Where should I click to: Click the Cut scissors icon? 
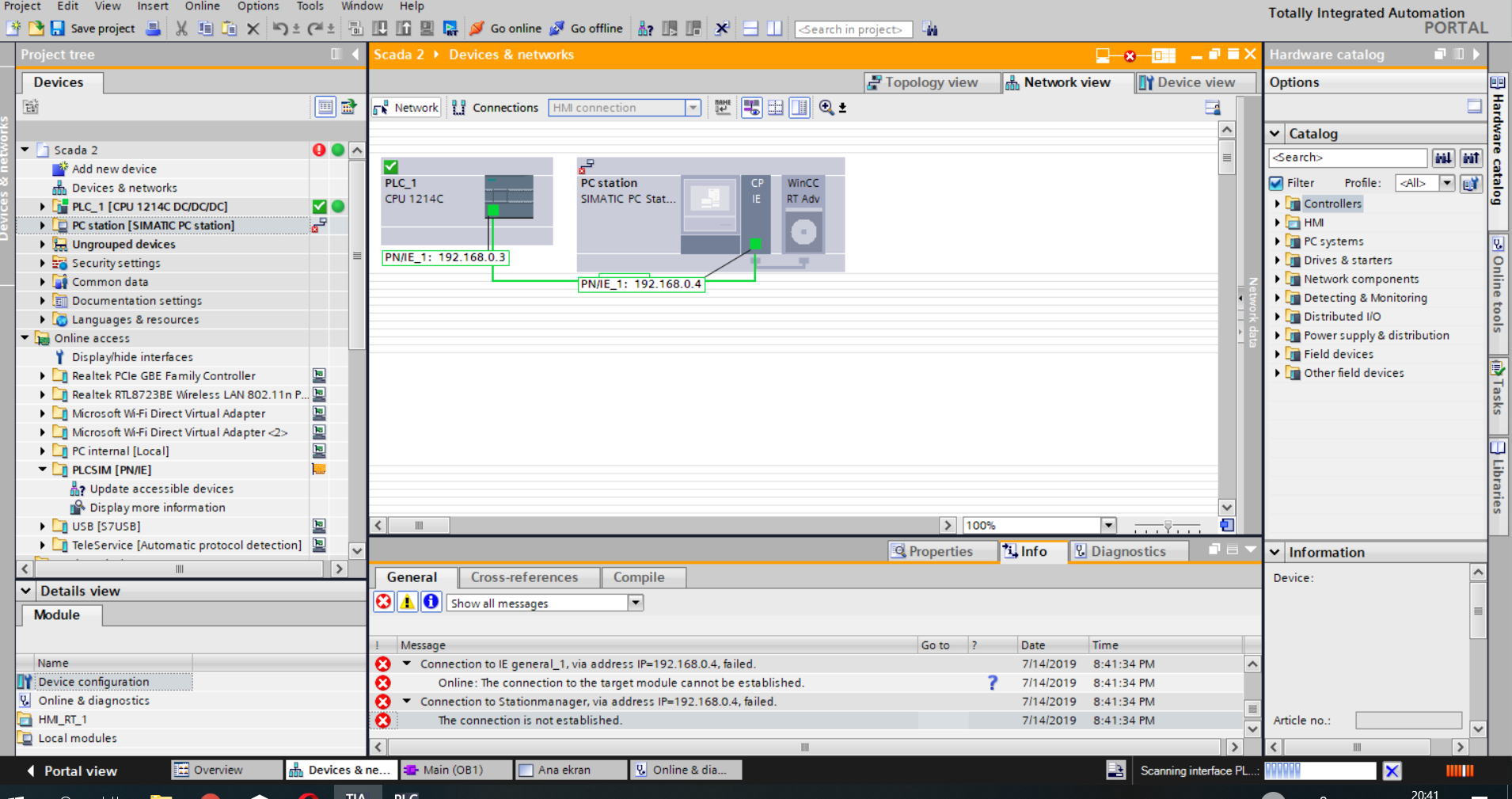pos(181,29)
